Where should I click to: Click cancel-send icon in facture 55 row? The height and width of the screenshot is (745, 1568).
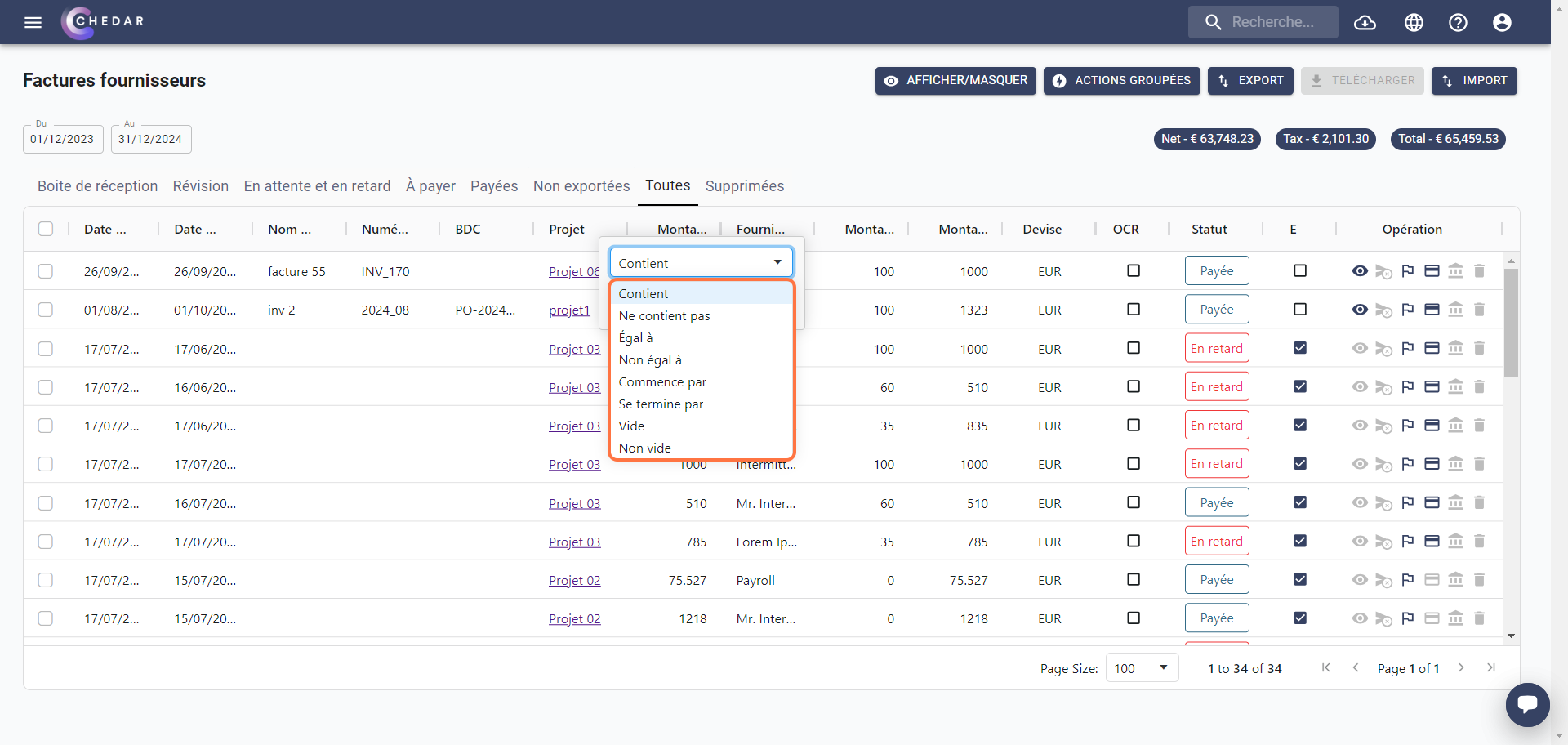tap(1383, 271)
